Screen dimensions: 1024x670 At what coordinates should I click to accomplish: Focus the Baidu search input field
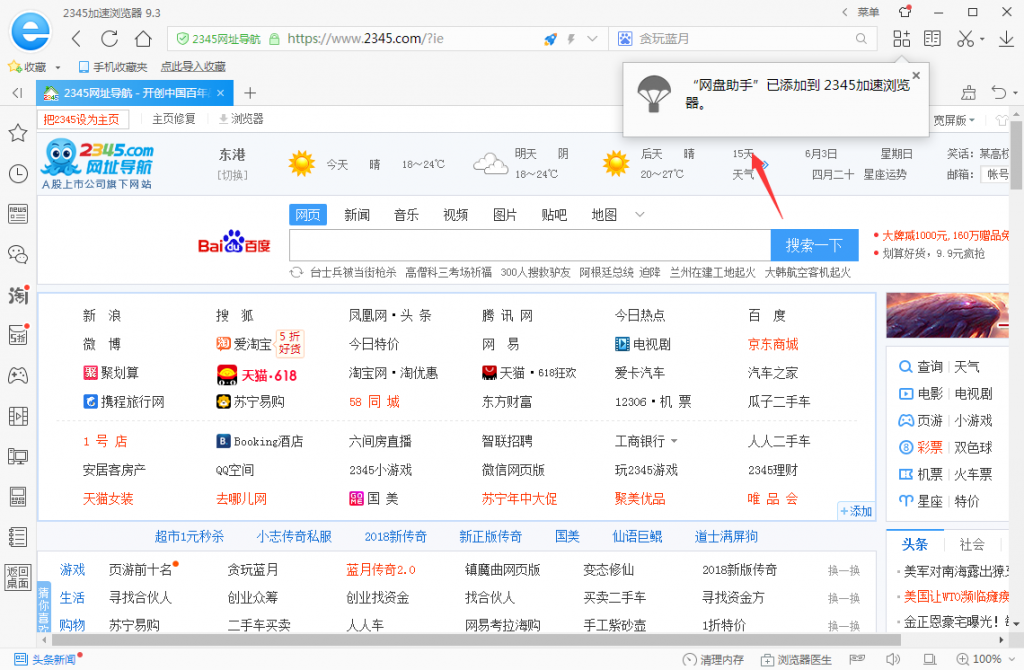[x=530, y=246]
